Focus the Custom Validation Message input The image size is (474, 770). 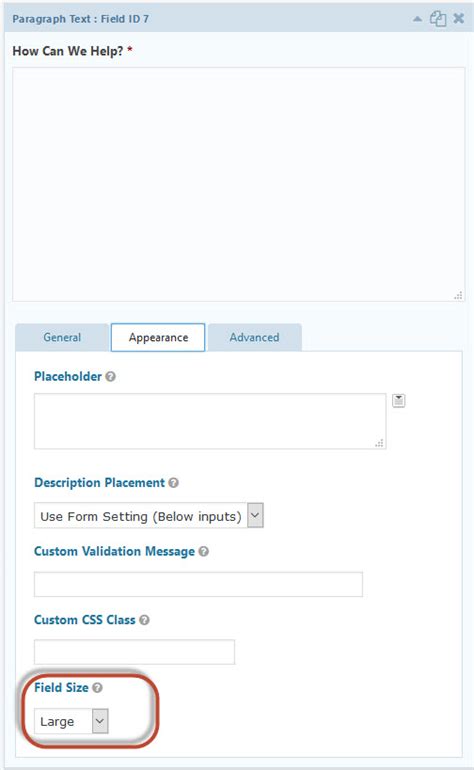[x=198, y=584]
